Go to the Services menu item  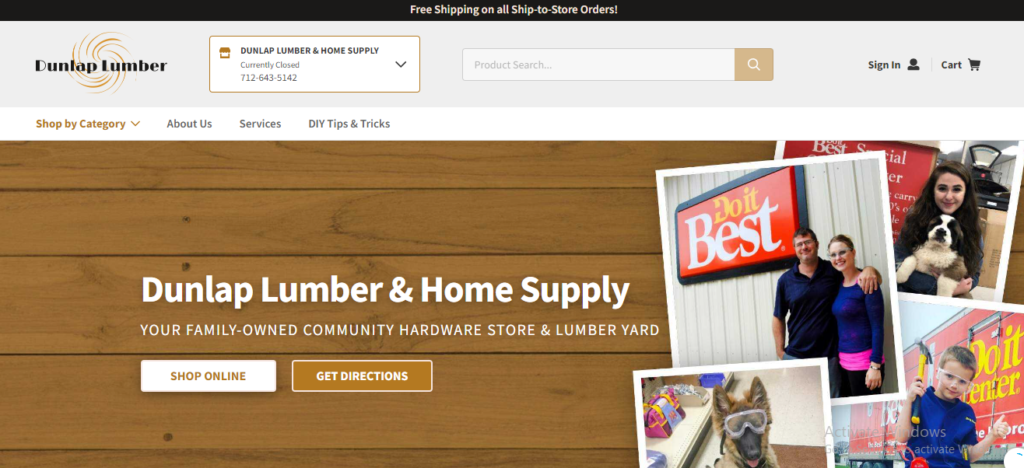(260, 123)
